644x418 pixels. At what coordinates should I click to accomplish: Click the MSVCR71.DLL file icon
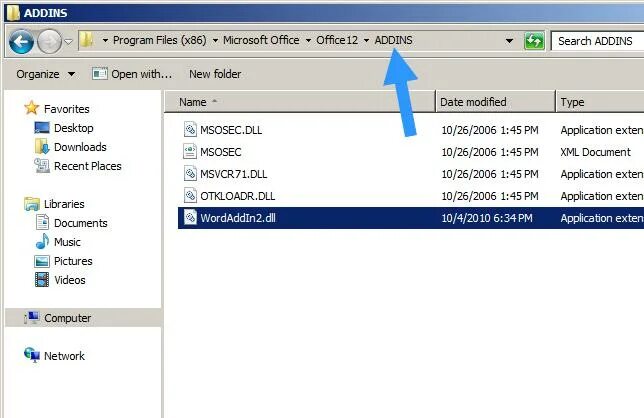pos(190,173)
